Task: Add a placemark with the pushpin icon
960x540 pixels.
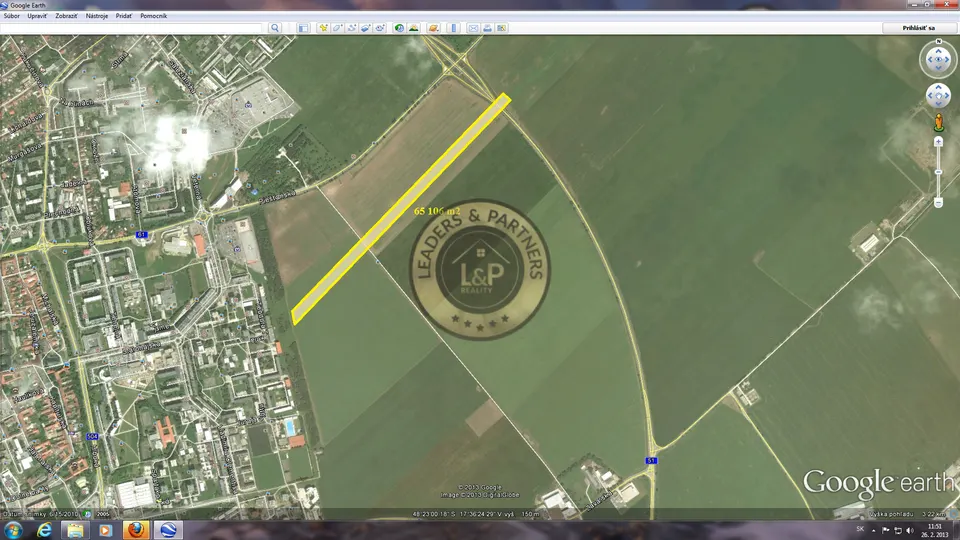Action: (x=323, y=28)
